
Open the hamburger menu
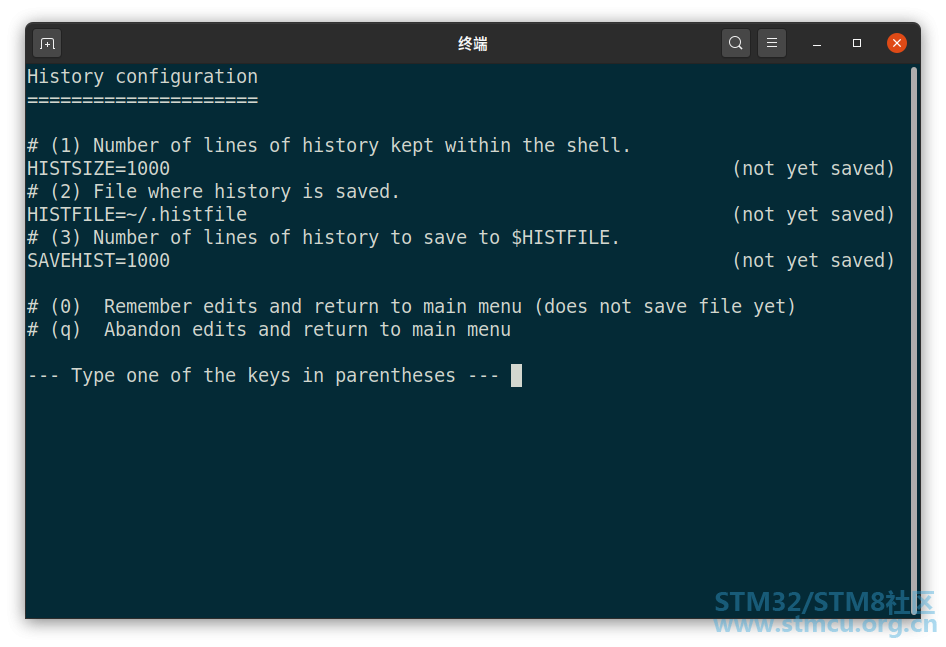point(772,43)
